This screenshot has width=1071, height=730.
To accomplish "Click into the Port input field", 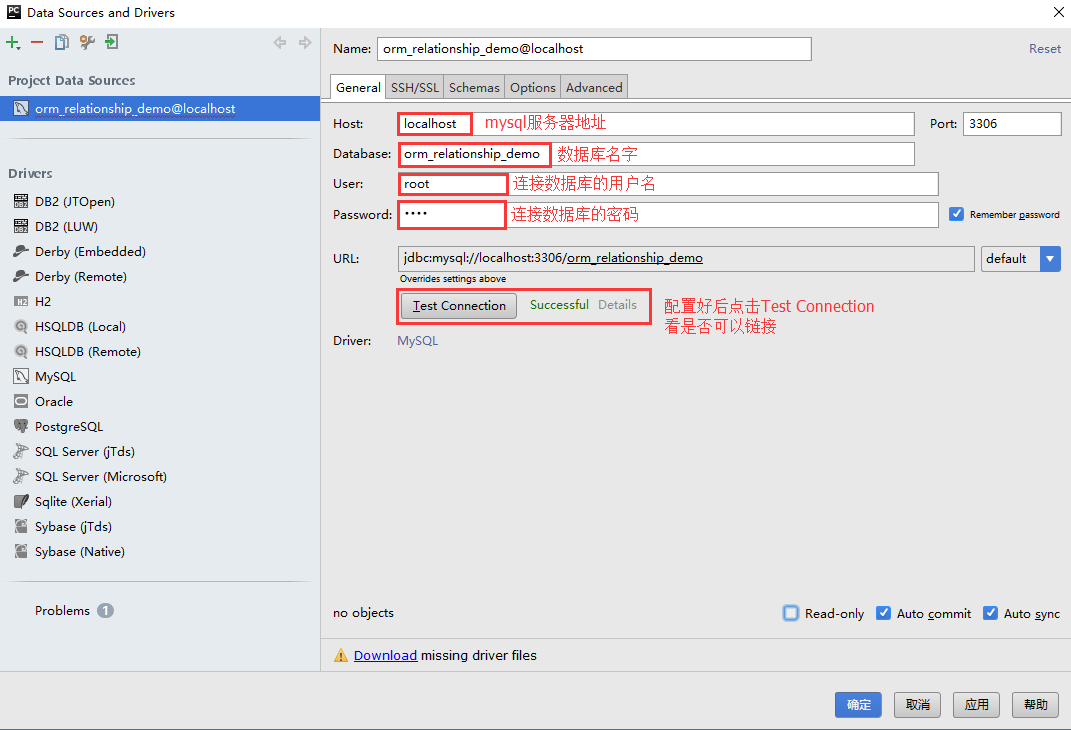I will [x=1011, y=124].
